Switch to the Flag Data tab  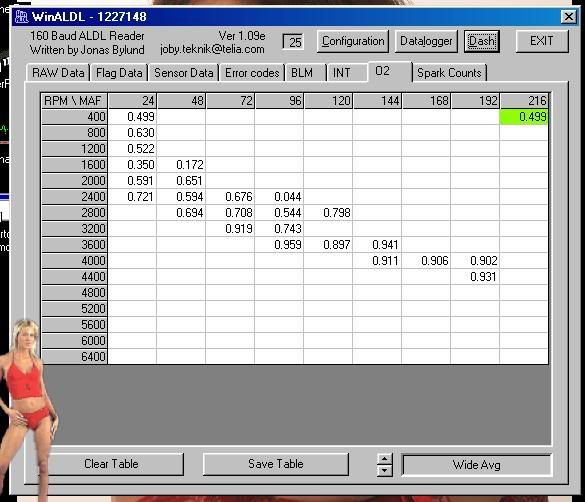tap(119, 73)
